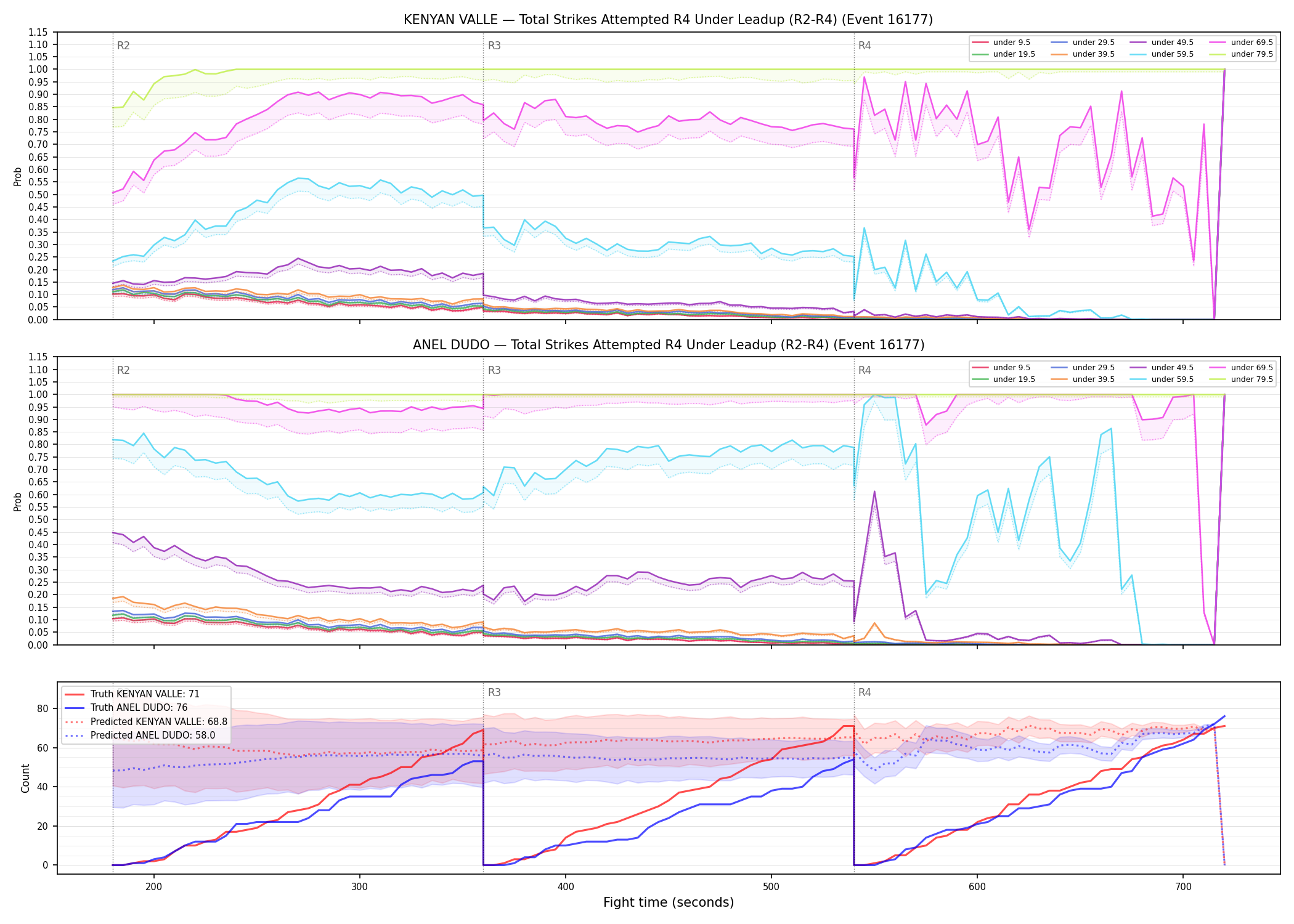Click the R4 round marker in the Count chart

pyautogui.click(x=865, y=692)
